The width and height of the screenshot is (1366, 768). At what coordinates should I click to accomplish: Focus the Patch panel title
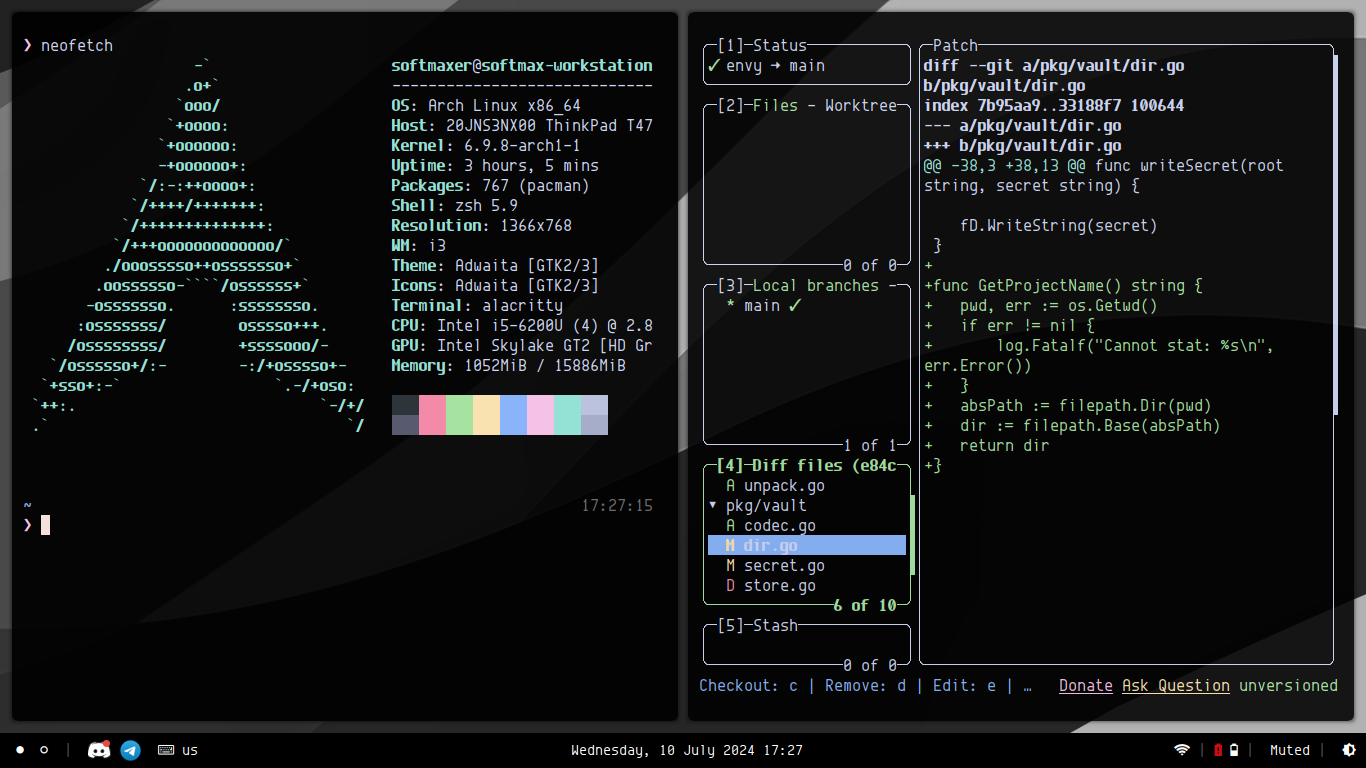pyautogui.click(x=955, y=46)
